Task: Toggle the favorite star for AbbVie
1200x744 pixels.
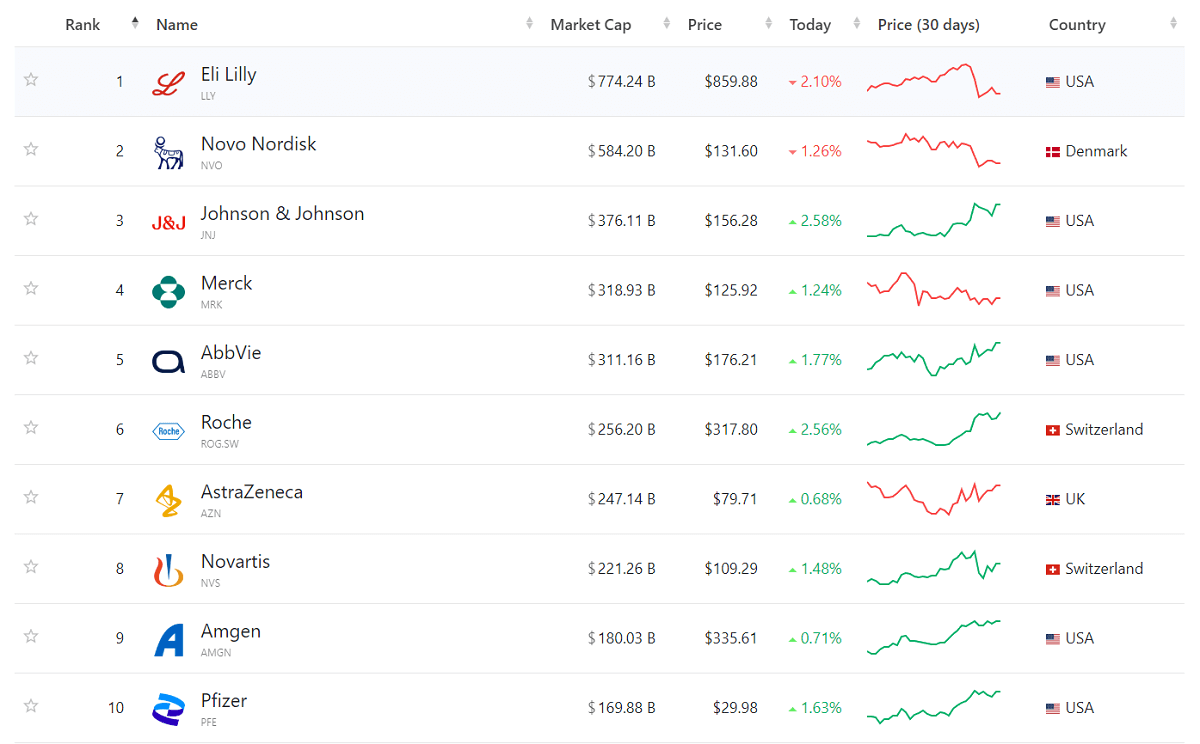Action: (31, 357)
